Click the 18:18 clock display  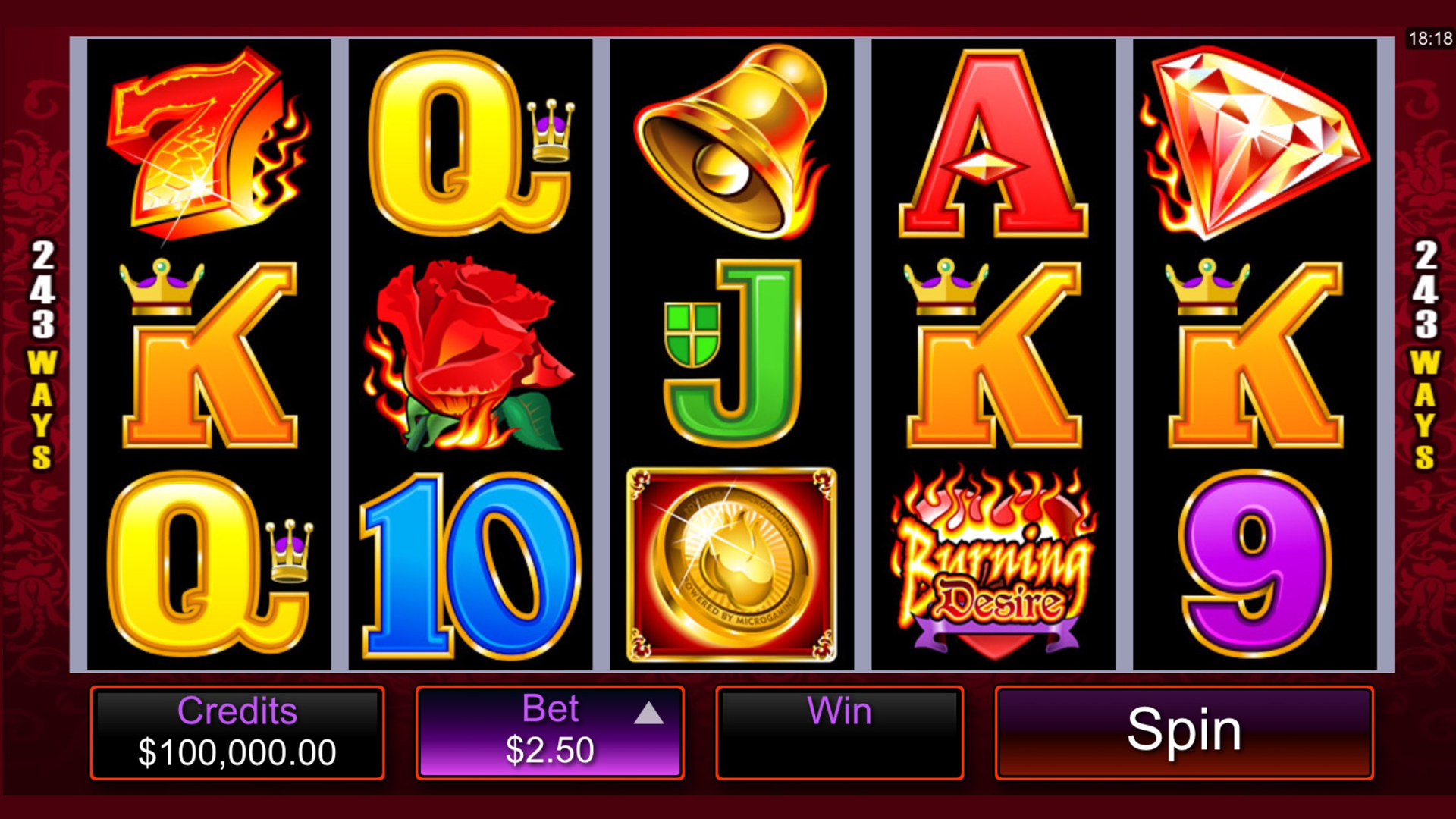tap(1430, 39)
